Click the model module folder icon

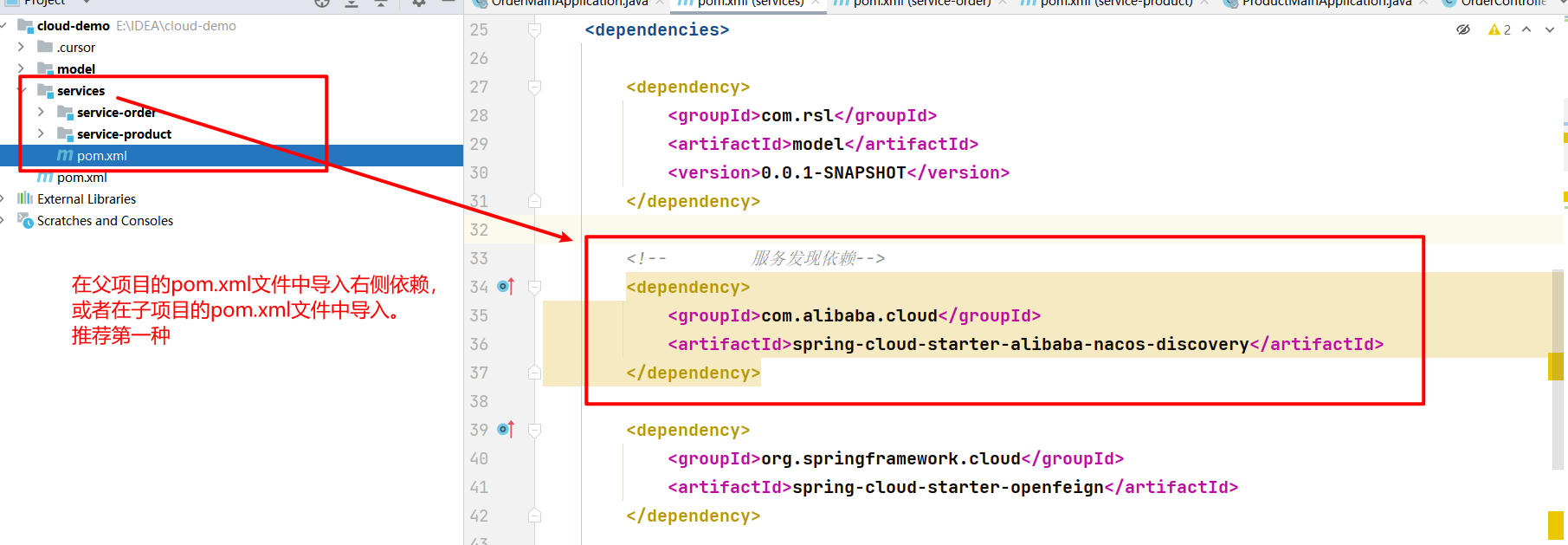45,68
